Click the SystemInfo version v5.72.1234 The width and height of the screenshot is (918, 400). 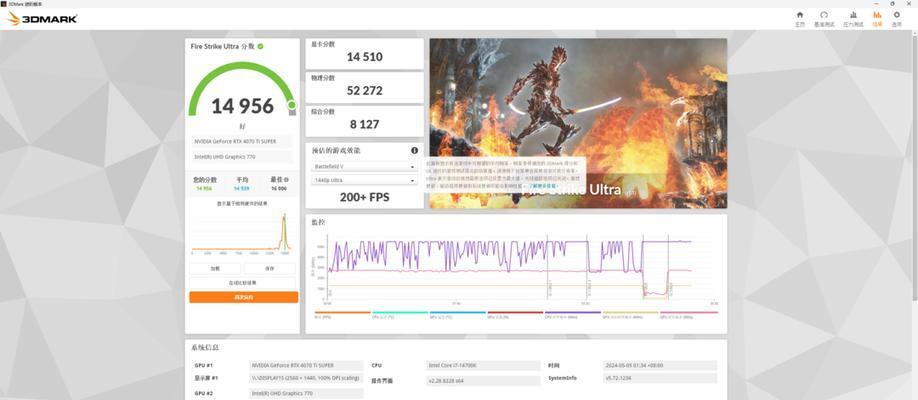(x=660, y=378)
